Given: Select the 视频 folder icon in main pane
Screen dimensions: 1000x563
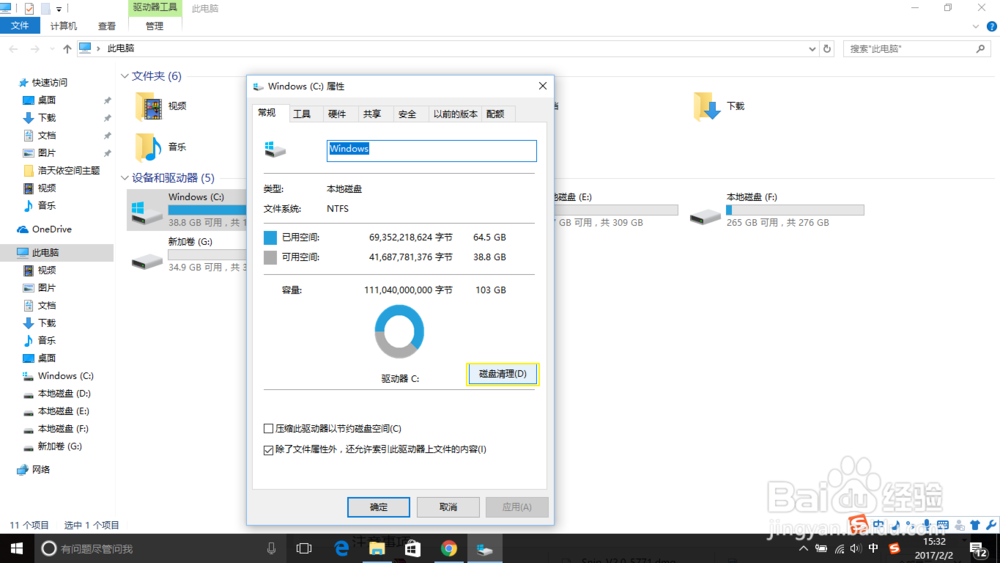Looking at the screenshot, I should pos(149,106).
